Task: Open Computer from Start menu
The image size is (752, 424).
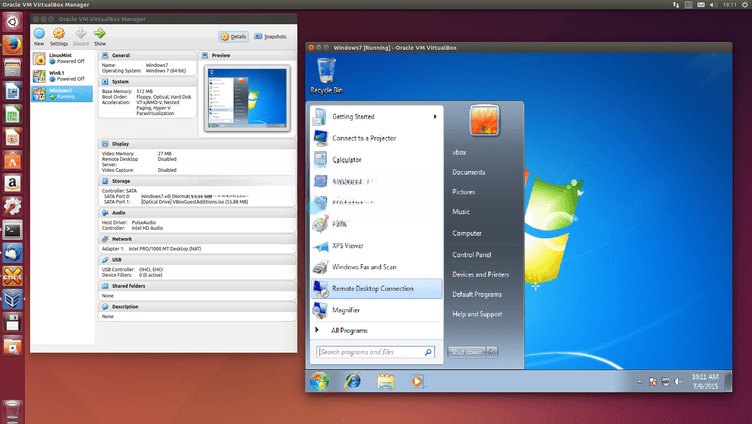Action: 467,233
